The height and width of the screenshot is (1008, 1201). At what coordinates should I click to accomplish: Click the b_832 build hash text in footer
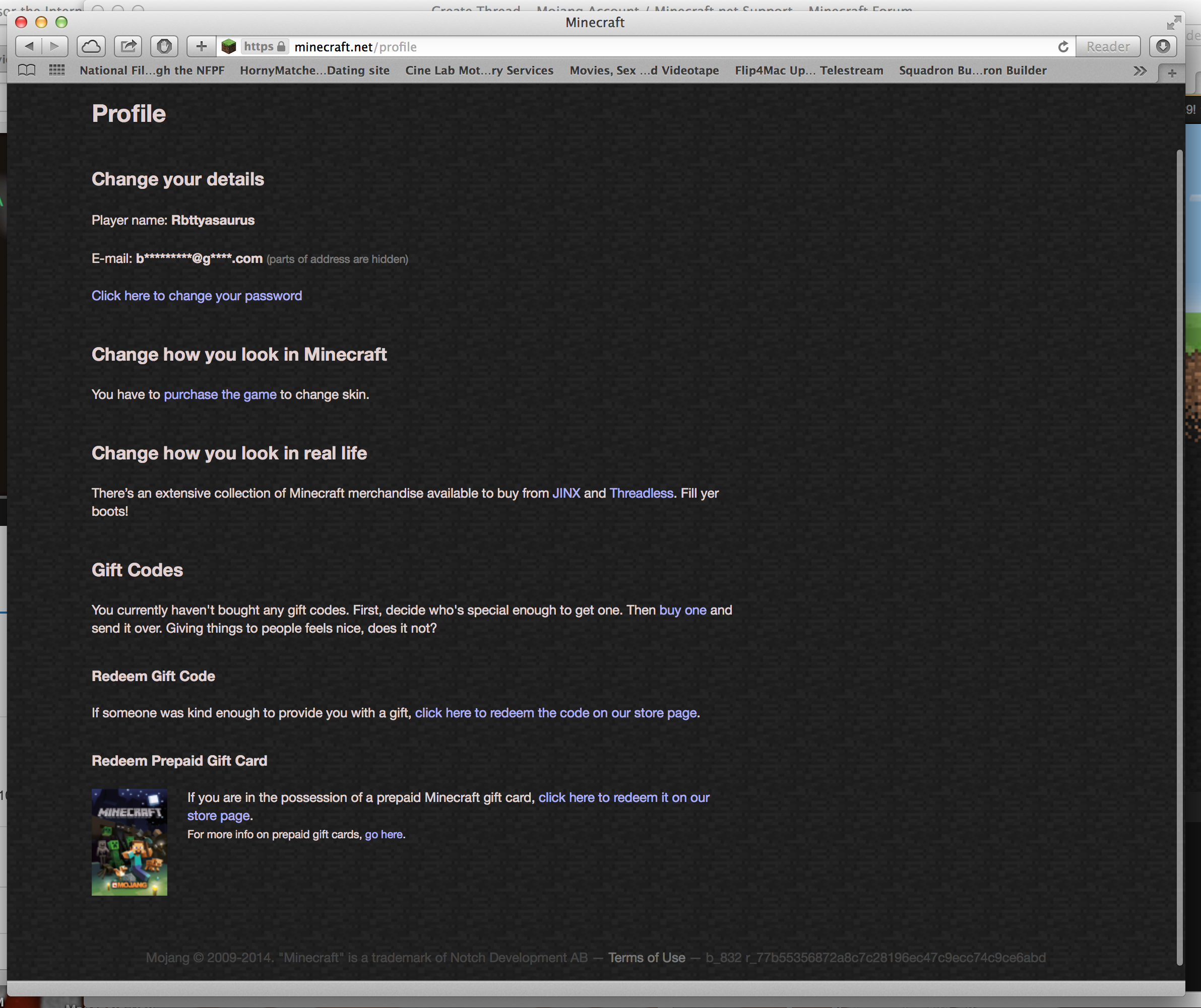[875, 958]
